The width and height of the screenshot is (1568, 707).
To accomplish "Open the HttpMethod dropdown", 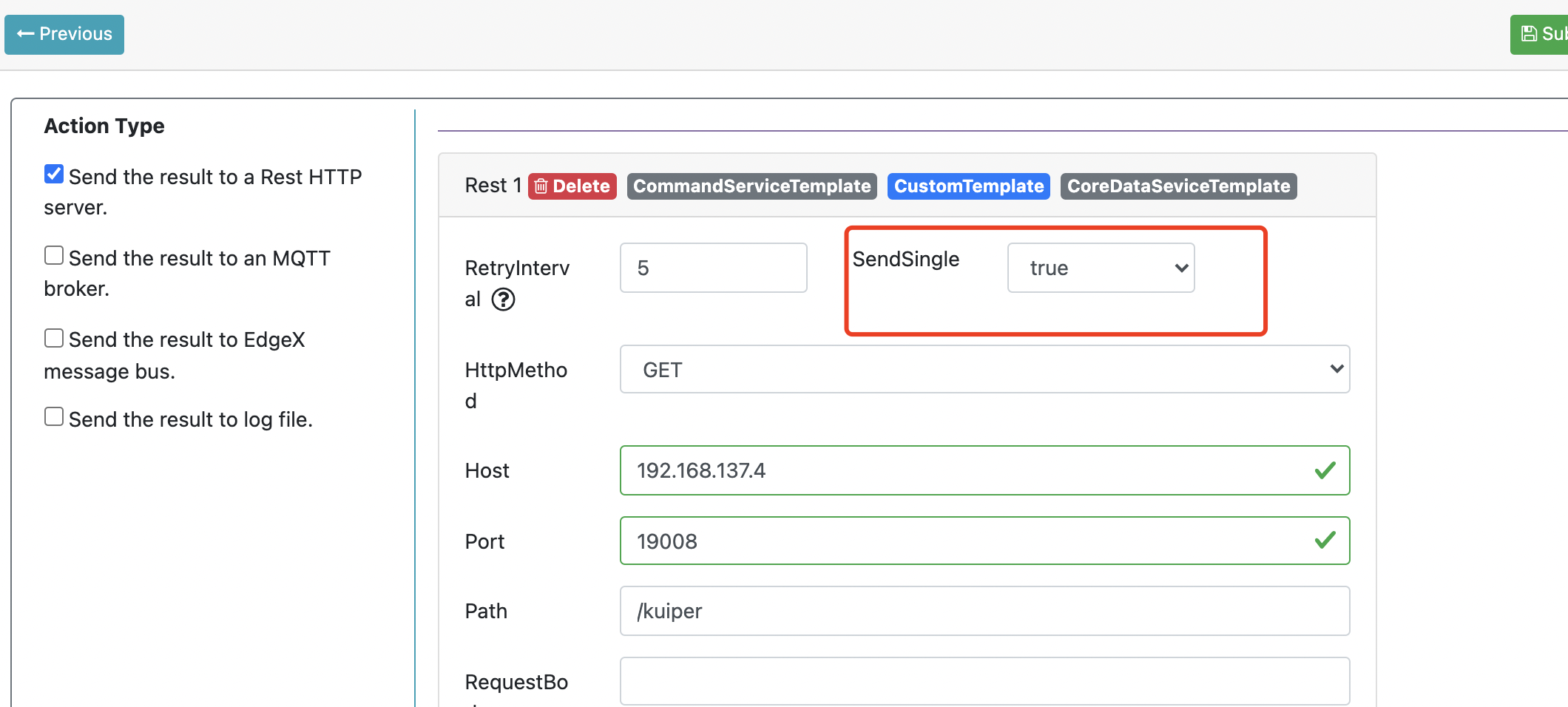I will tap(984, 369).
